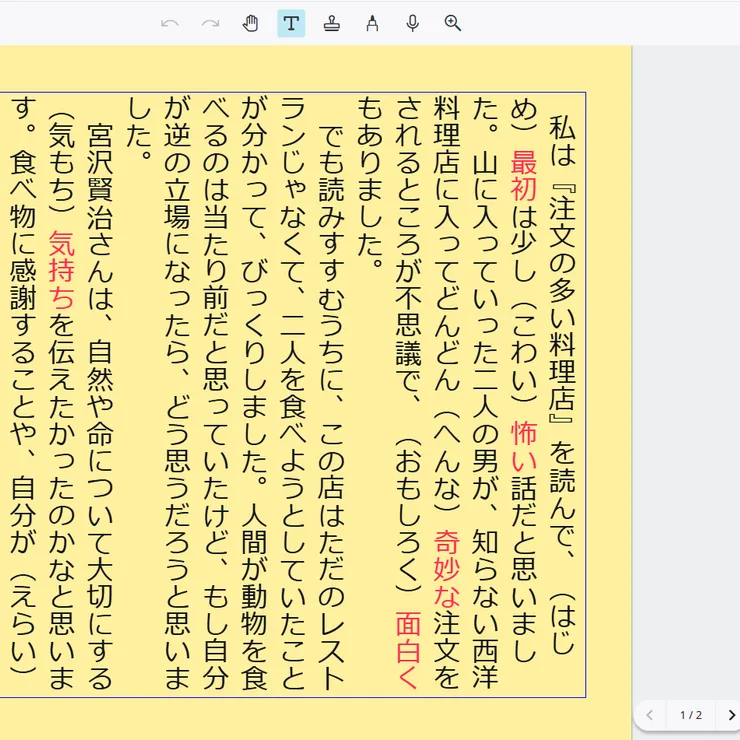740x740 pixels.
Task: Click the redo arrow in the toolbar
Action: click(210, 23)
